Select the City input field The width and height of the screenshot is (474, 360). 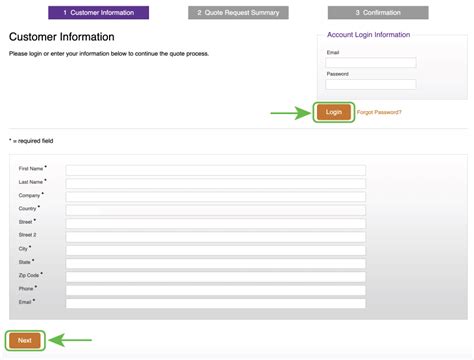click(x=216, y=250)
